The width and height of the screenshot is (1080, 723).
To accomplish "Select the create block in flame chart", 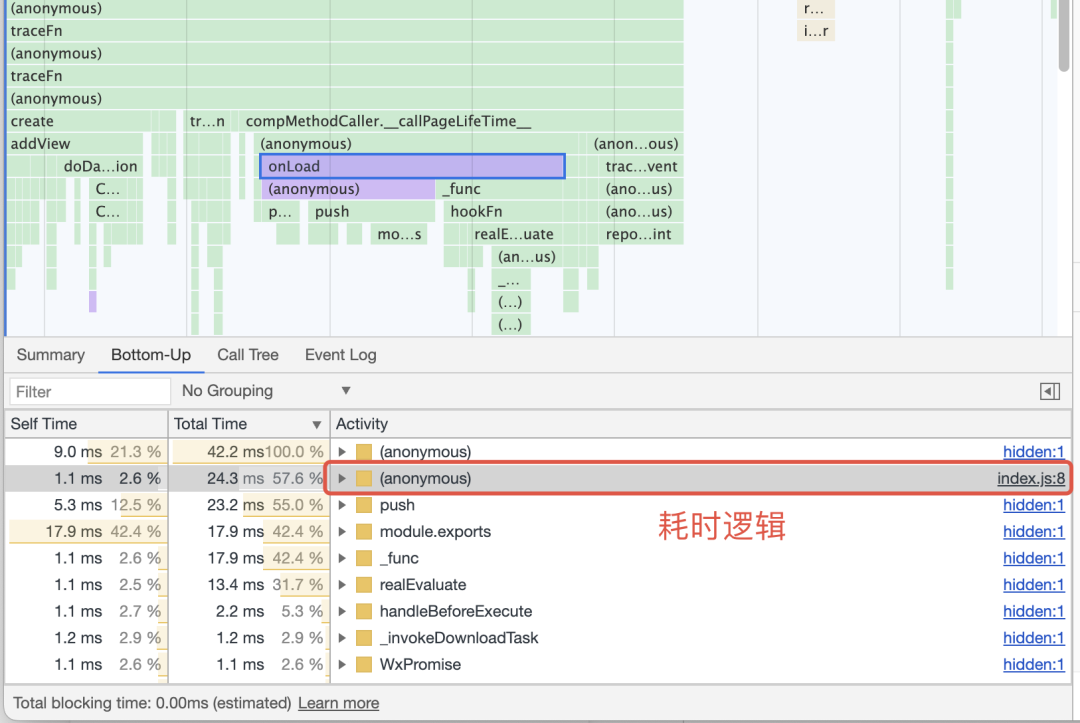I will (x=77, y=121).
